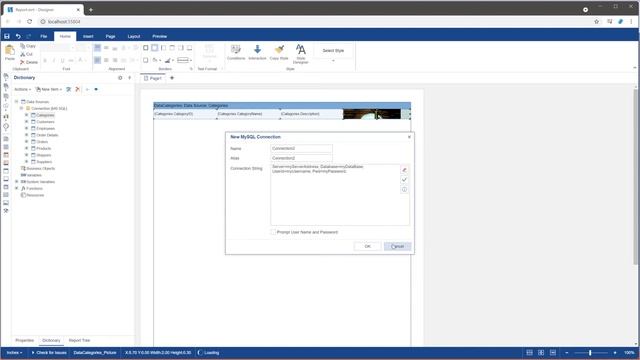640x360 pixels.
Task: Switch to the Insert ribbon tab
Action: pyautogui.click(x=88, y=36)
